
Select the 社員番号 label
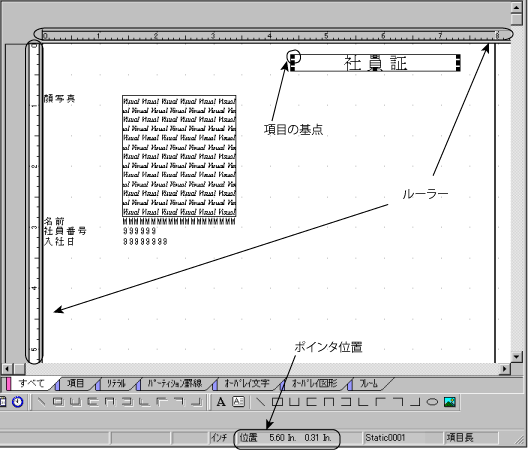pos(65,231)
